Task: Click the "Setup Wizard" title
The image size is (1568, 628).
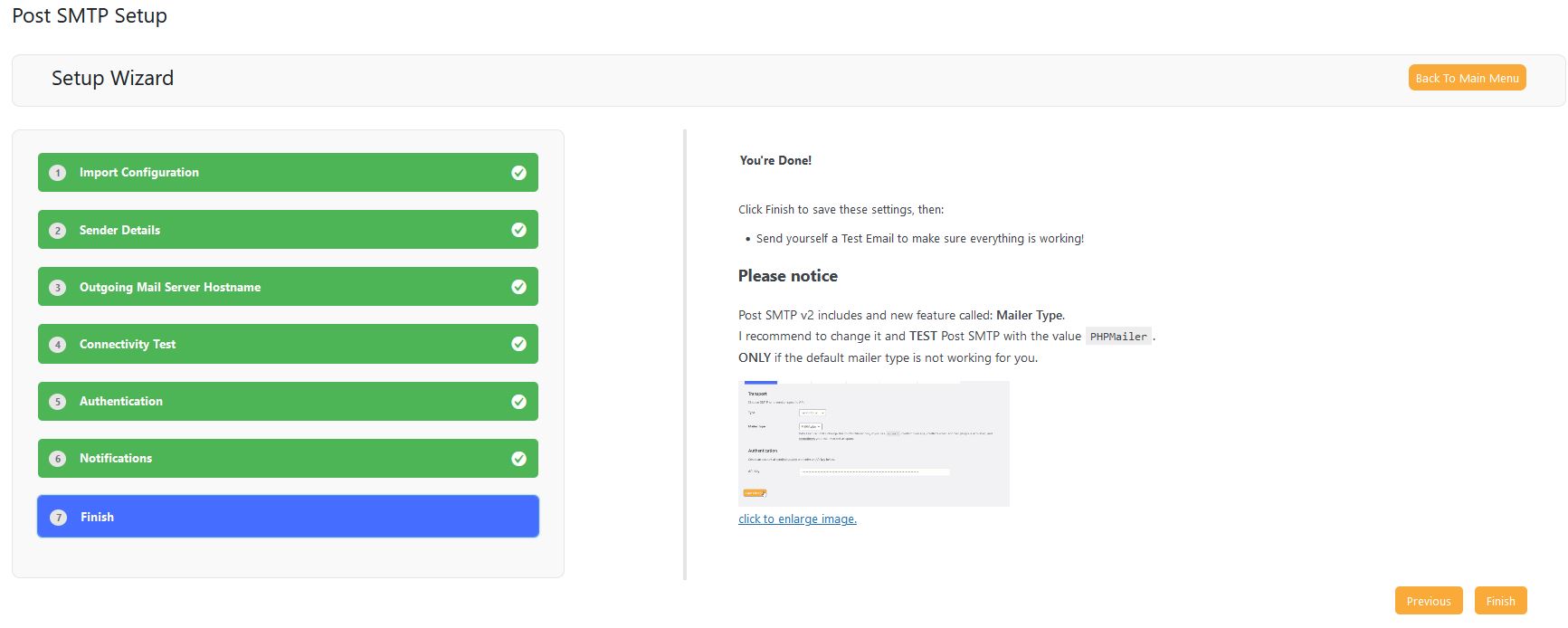Action: (112, 79)
